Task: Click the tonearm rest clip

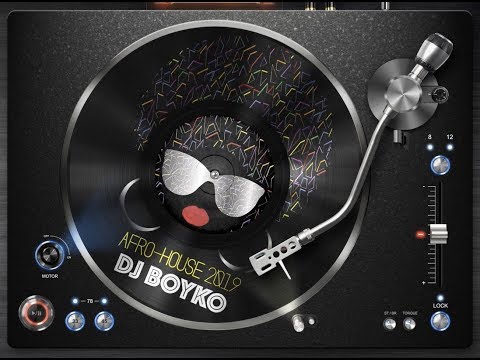Action: (x=400, y=137)
